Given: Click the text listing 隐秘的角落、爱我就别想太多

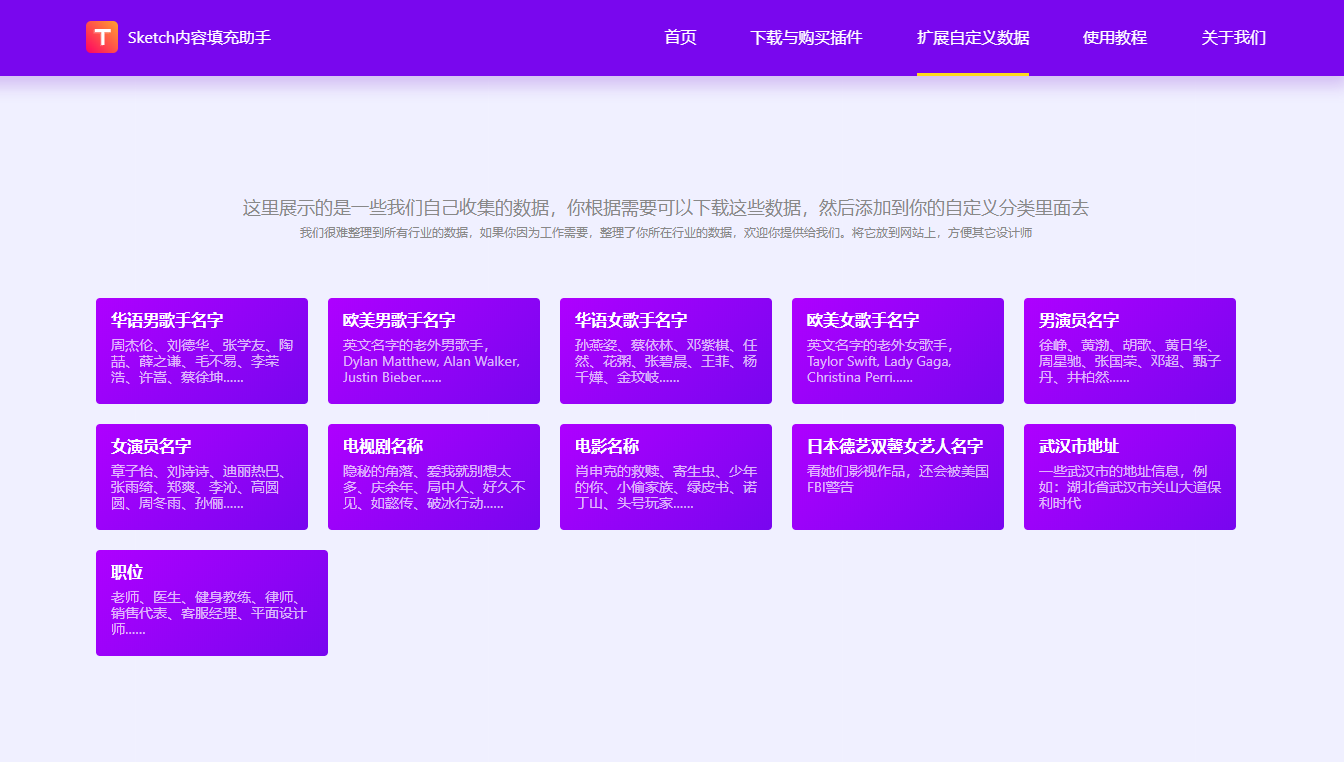Looking at the screenshot, I should tap(434, 487).
